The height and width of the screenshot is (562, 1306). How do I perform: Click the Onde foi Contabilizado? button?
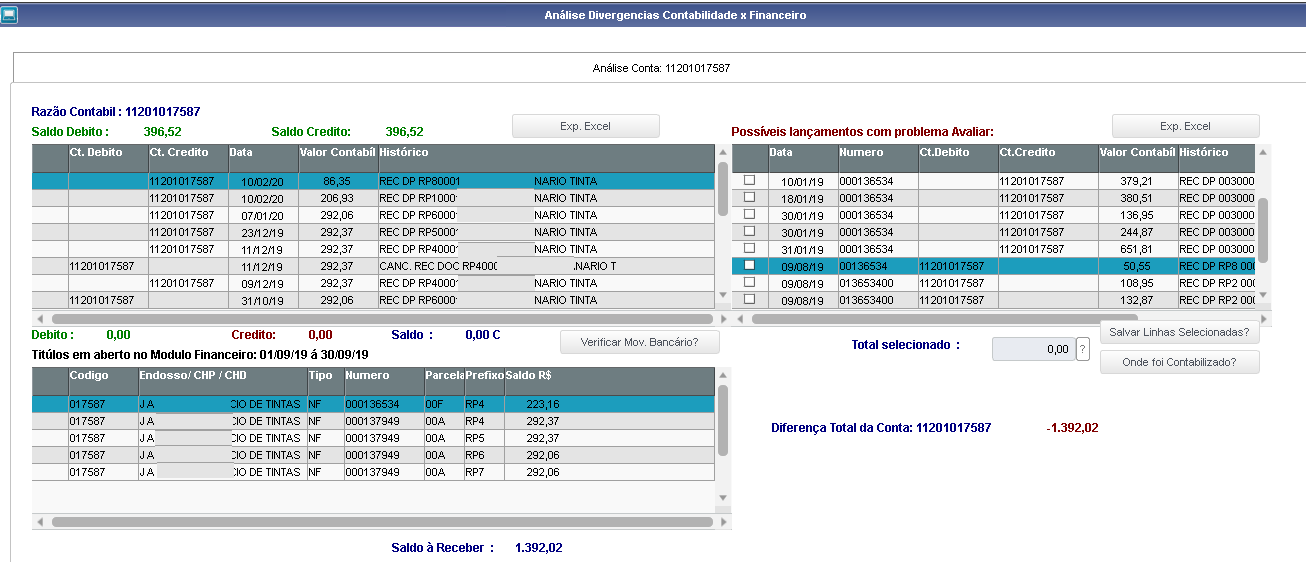(x=1179, y=363)
